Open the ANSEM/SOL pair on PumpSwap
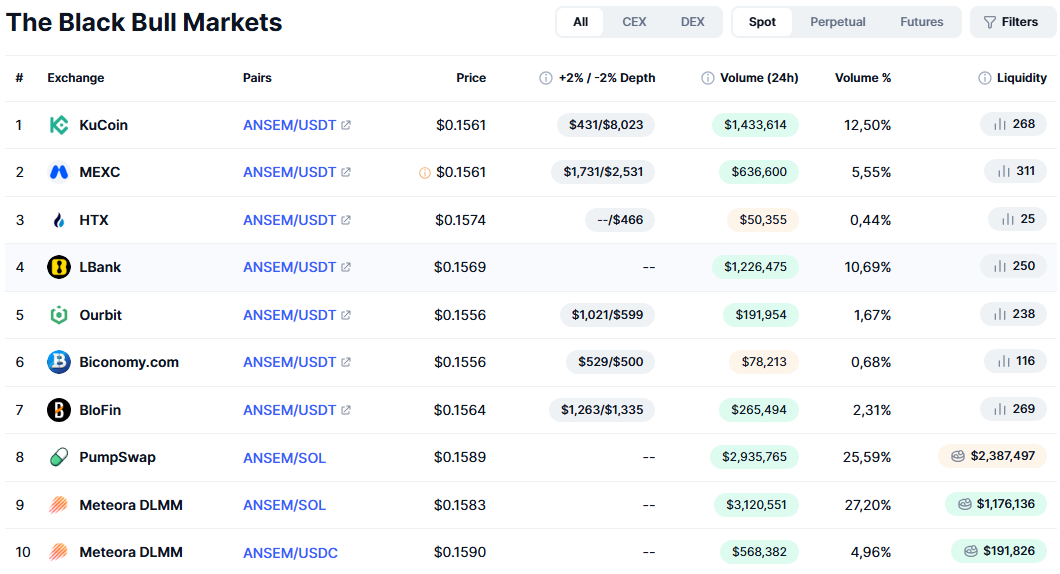The image size is (1060, 574). pyautogui.click(x=285, y=458)
